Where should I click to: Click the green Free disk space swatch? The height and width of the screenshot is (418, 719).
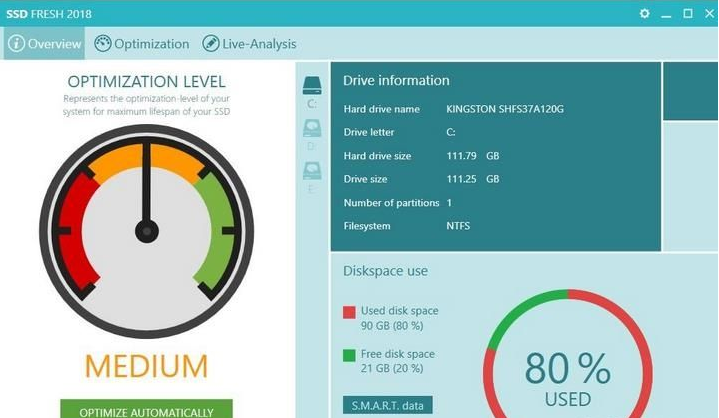(349, 355)
